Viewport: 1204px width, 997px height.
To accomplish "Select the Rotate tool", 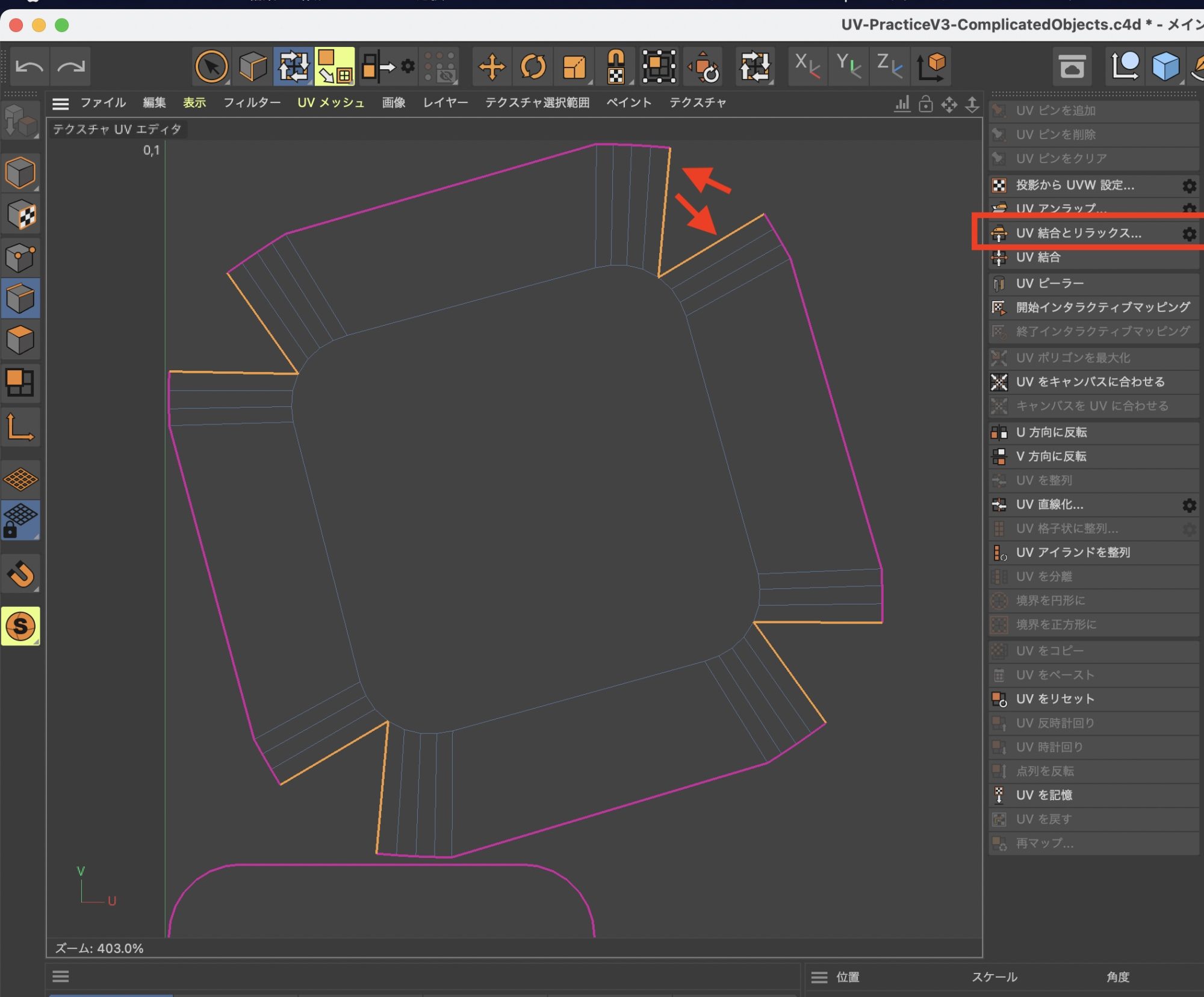I will pyautogui.click(x=533, y=66).
